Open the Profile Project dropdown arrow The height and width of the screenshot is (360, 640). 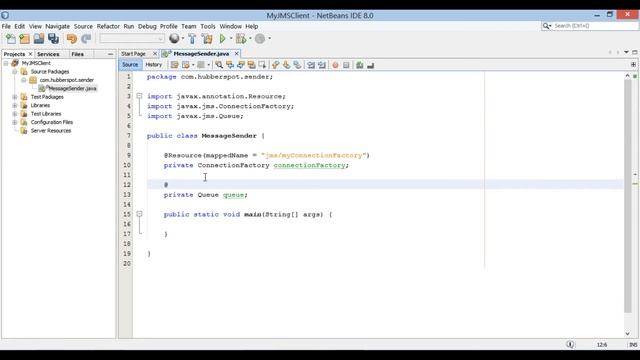click(269, 38)
